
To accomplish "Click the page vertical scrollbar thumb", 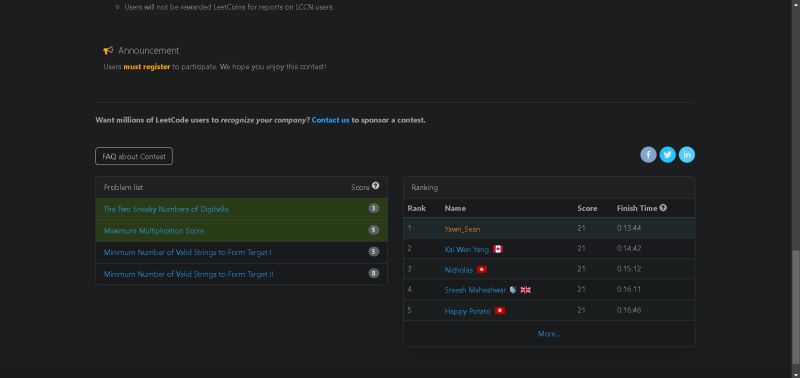I will point(795,309).
